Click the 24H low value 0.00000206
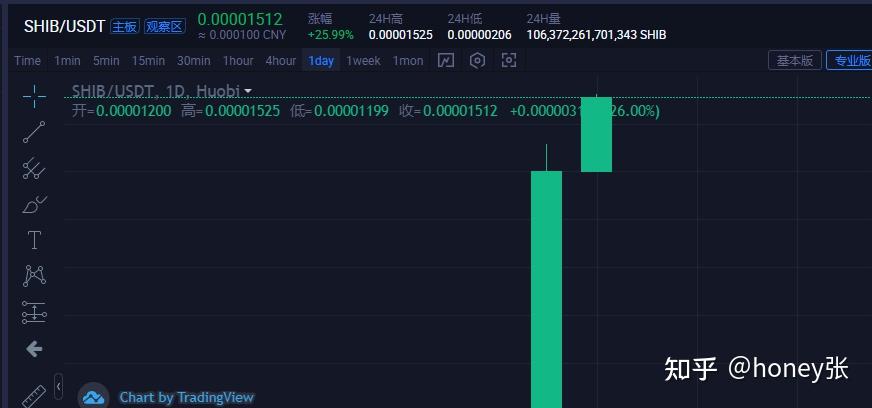Screen dimensions: 872x408 coord(479,35)
